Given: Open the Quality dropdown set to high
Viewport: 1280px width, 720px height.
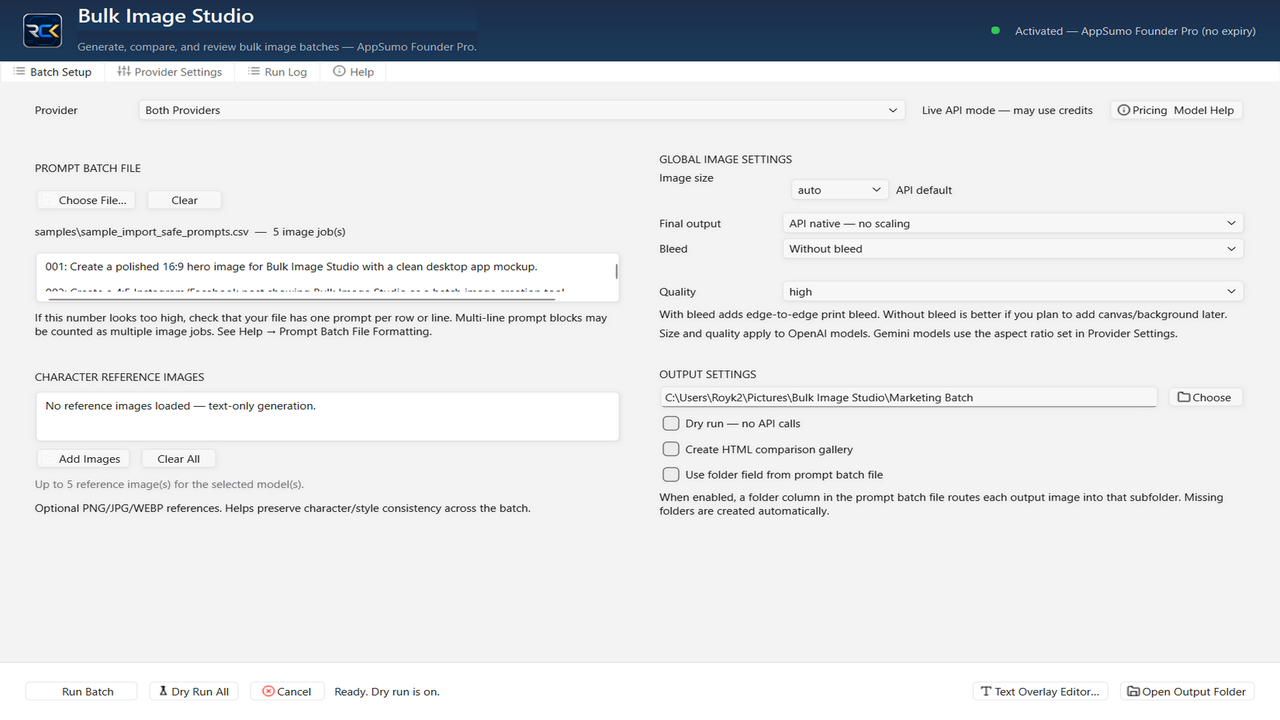Looking at the screenshot, I should [1012, 292].
